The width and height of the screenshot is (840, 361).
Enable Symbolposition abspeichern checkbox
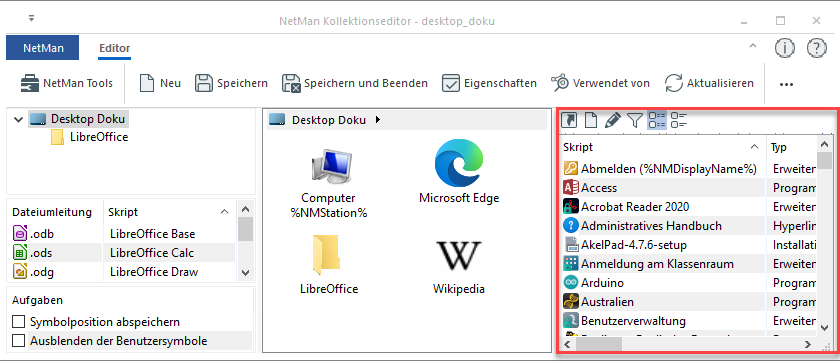coord(19,322)
